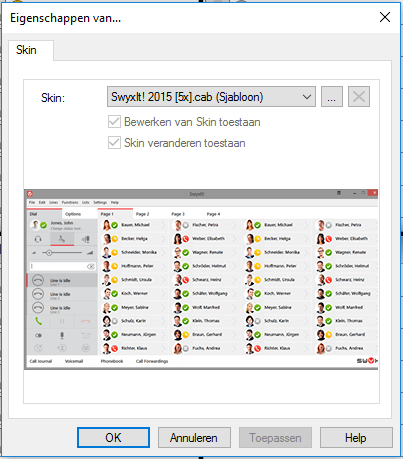403x459 pixels.
Task: Toggle 'Bewerken van Skin toestaan' checkbox
Action: click(x=114, y=122)
